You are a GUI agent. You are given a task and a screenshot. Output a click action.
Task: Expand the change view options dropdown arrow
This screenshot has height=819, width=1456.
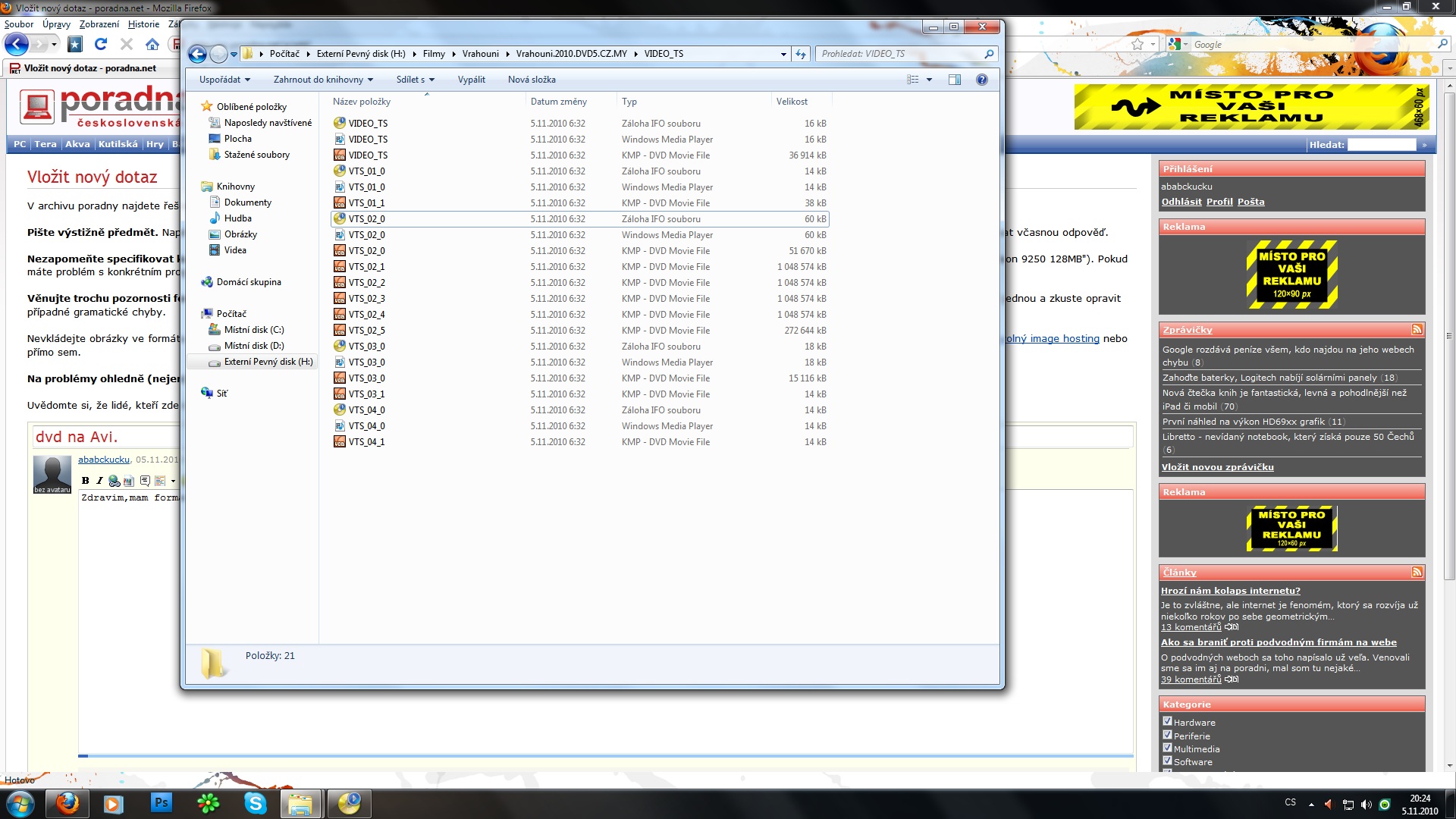tap(929, 80)
